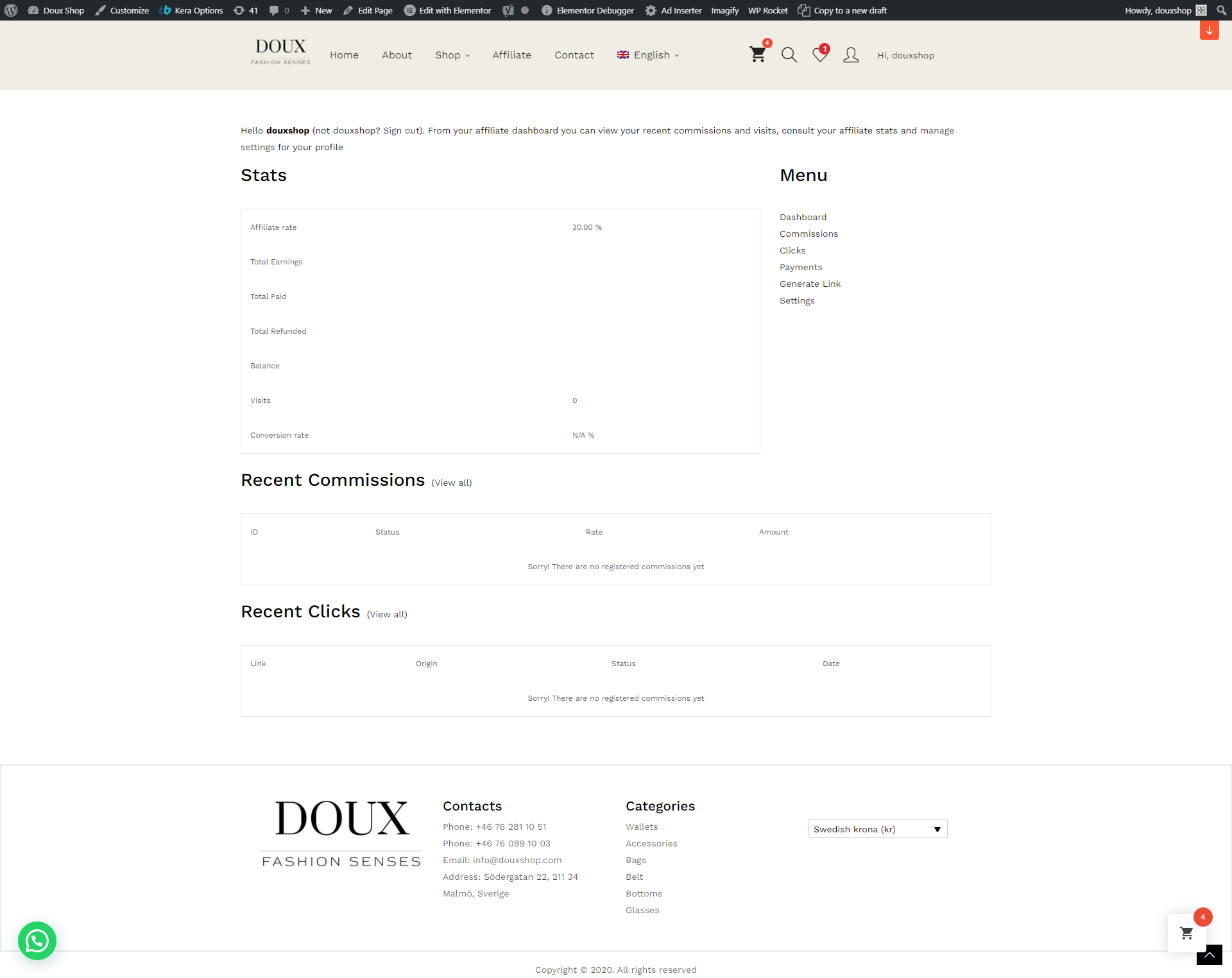Click the Customize pencil icon

(x=99, y=10)
